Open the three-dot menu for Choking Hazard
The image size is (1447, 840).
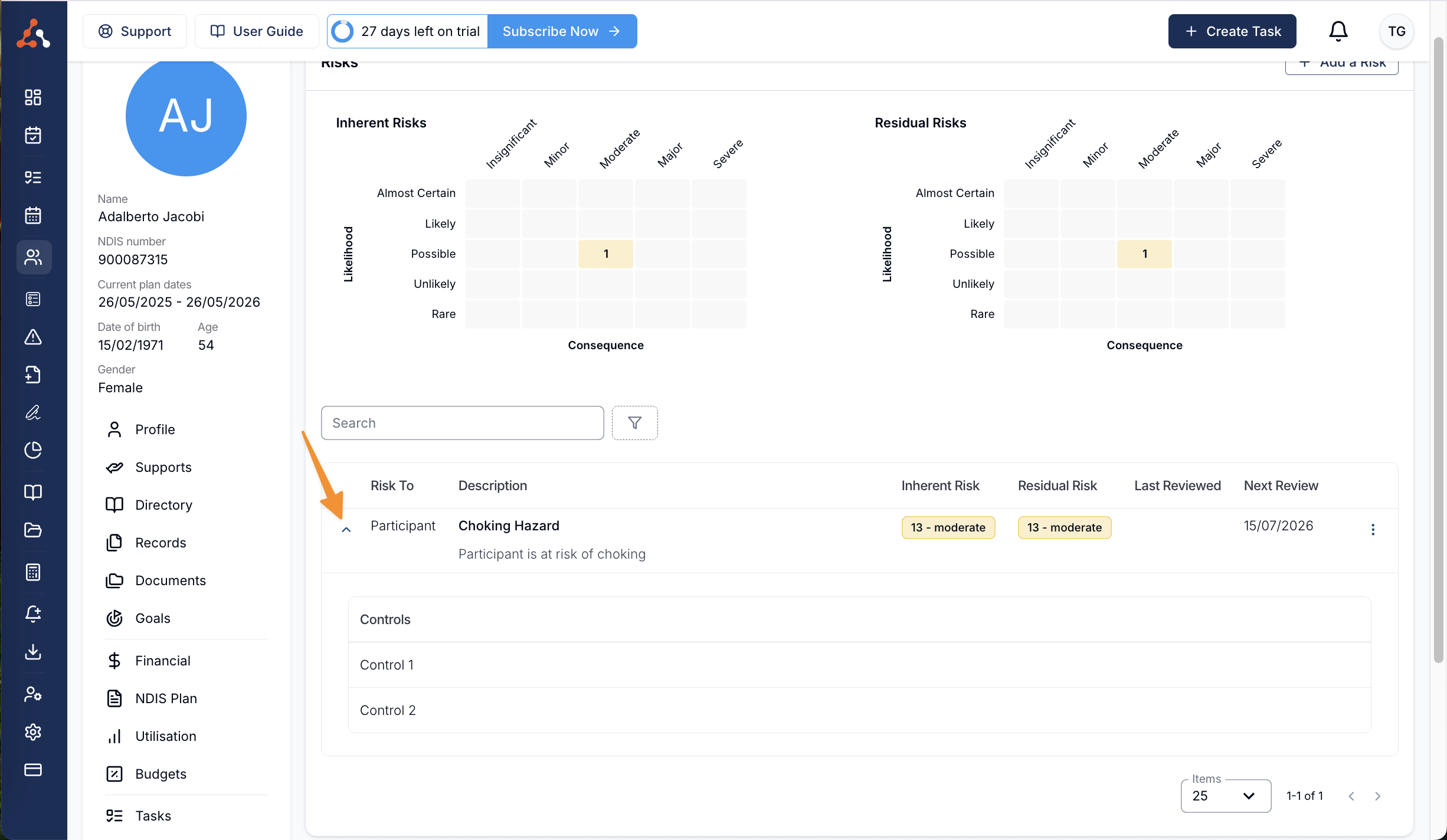tap(1373, 529)
